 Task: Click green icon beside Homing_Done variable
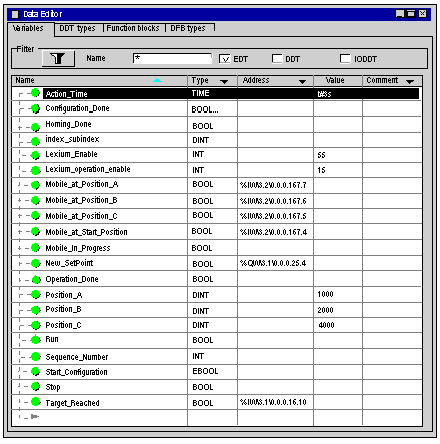pyautogui.click(x=35, y=127)
